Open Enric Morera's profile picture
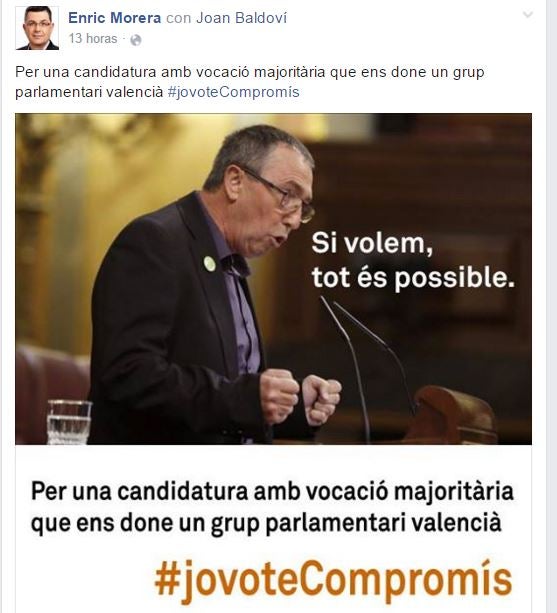 coord(37,28)
